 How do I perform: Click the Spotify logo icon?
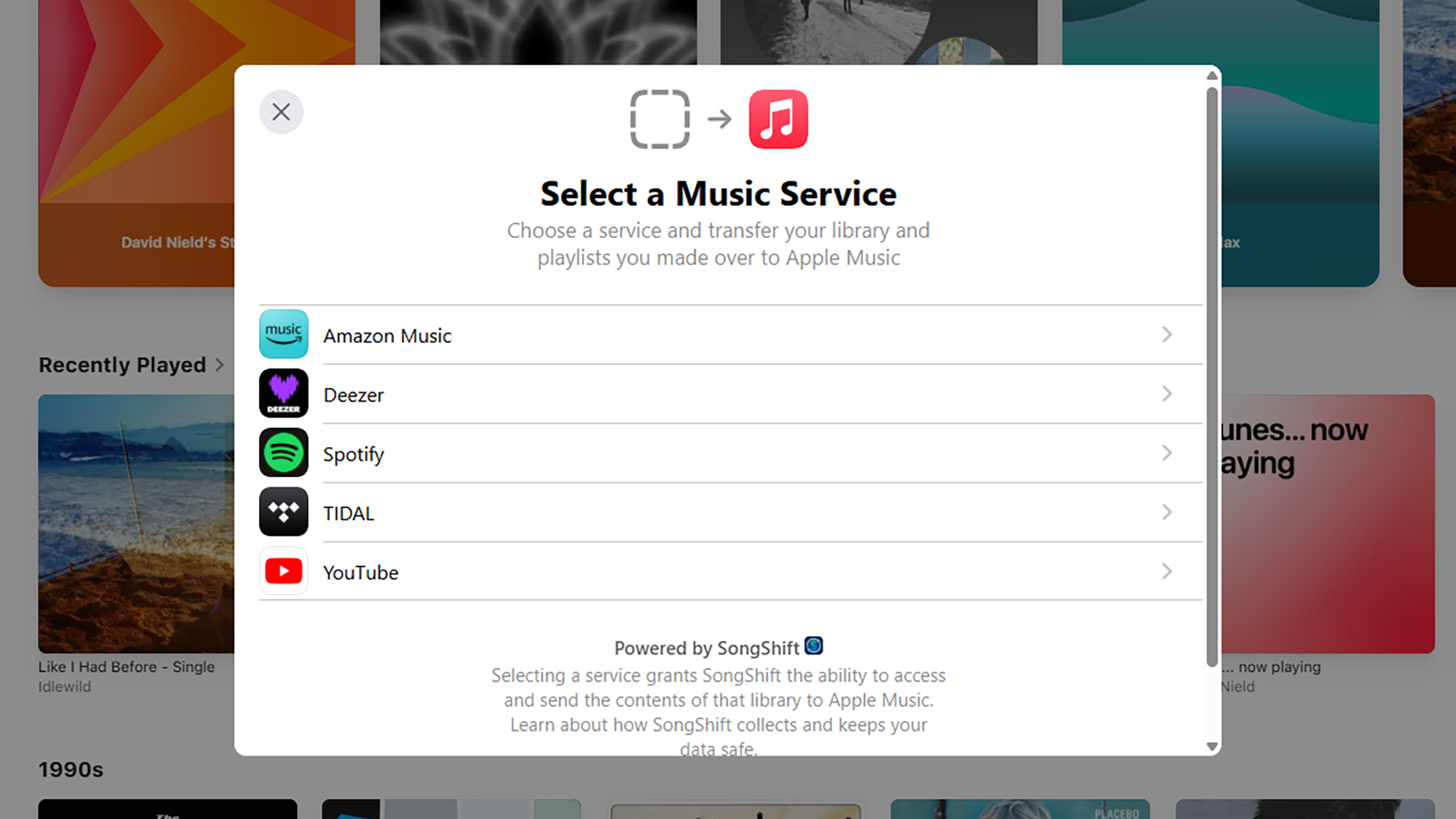tap(283, 453)
